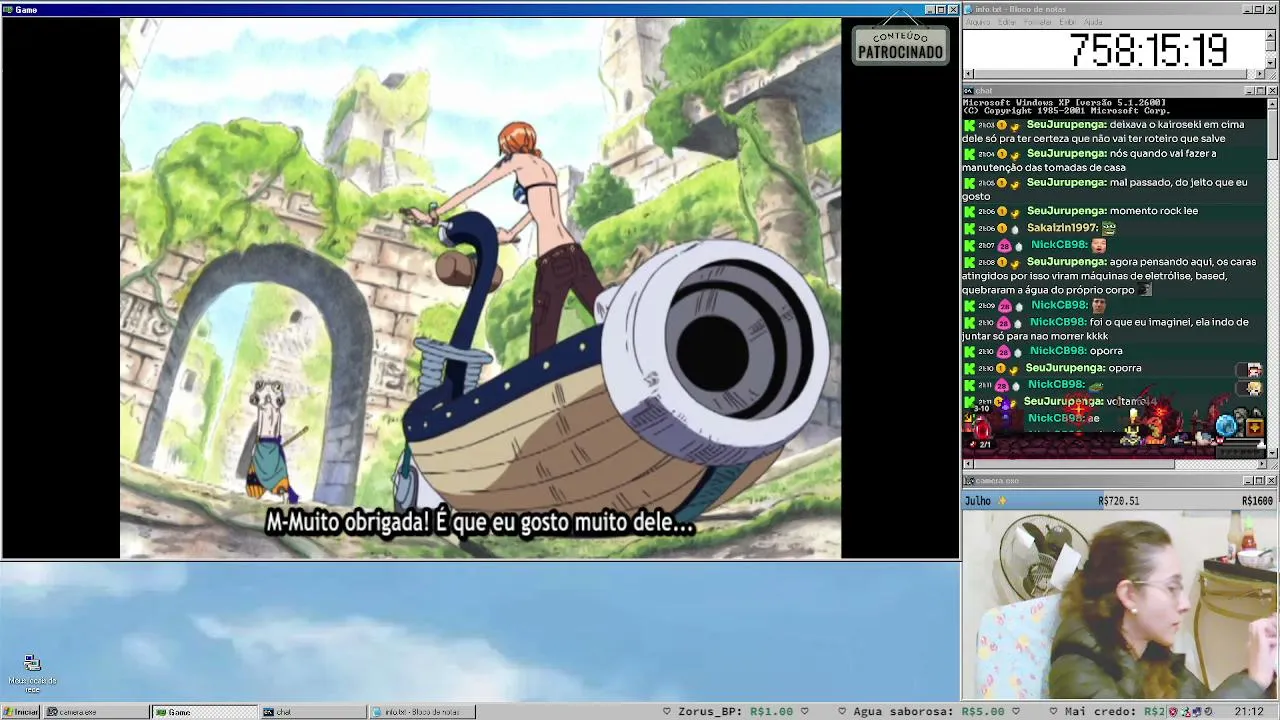The image size is (1280, 720).
Task: Open the Iniciar start menu
Action: coord(20,712)
